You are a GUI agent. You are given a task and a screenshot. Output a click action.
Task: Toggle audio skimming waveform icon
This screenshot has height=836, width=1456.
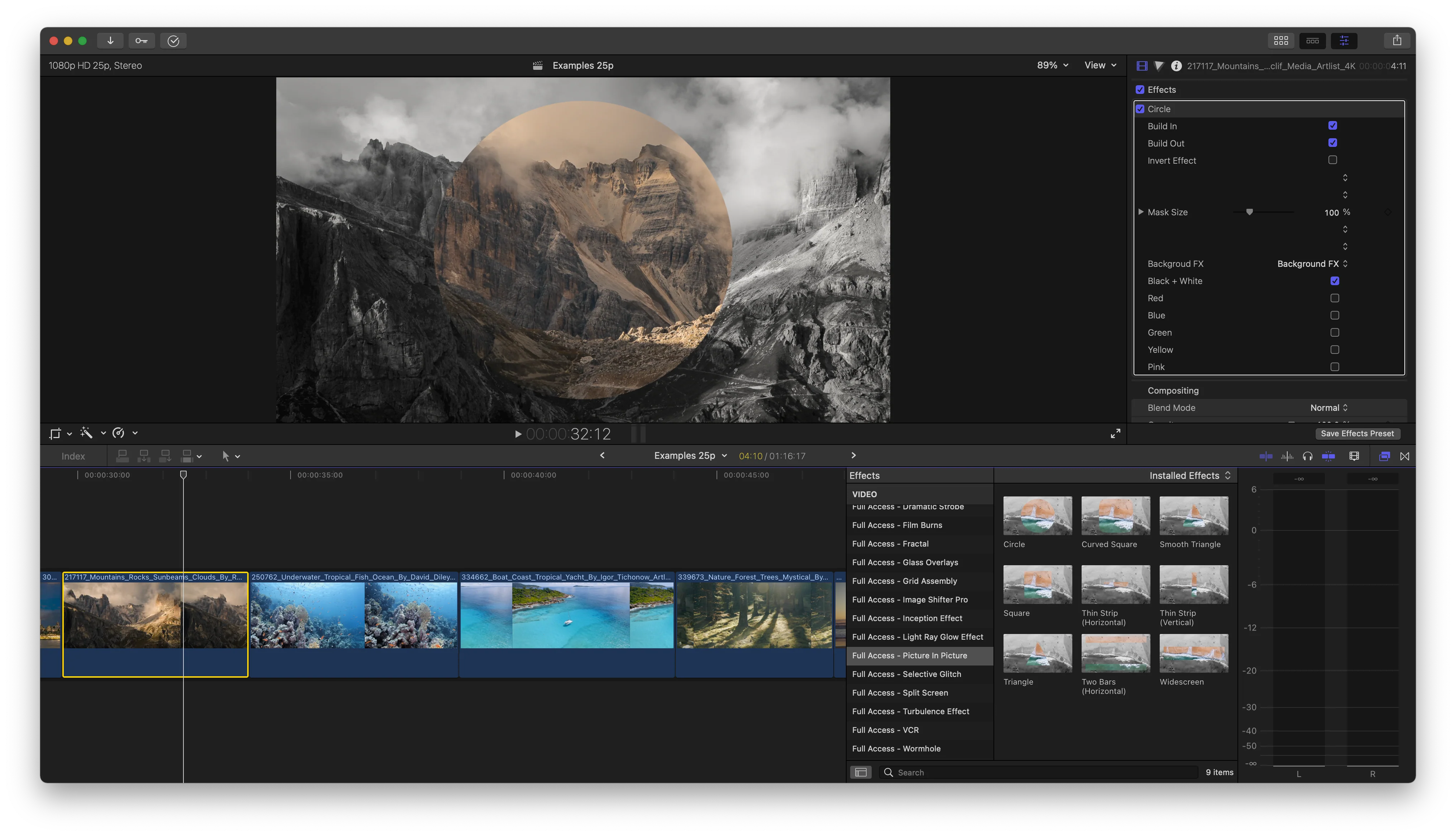tap(1287, 456)
